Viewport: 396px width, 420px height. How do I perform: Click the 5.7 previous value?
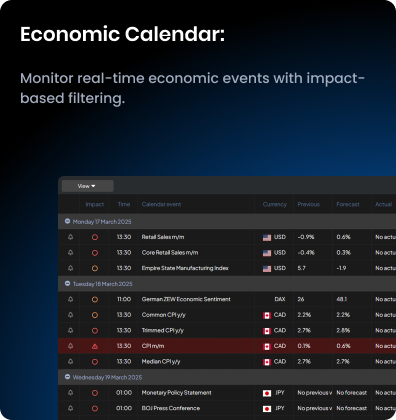click(301, 268)
